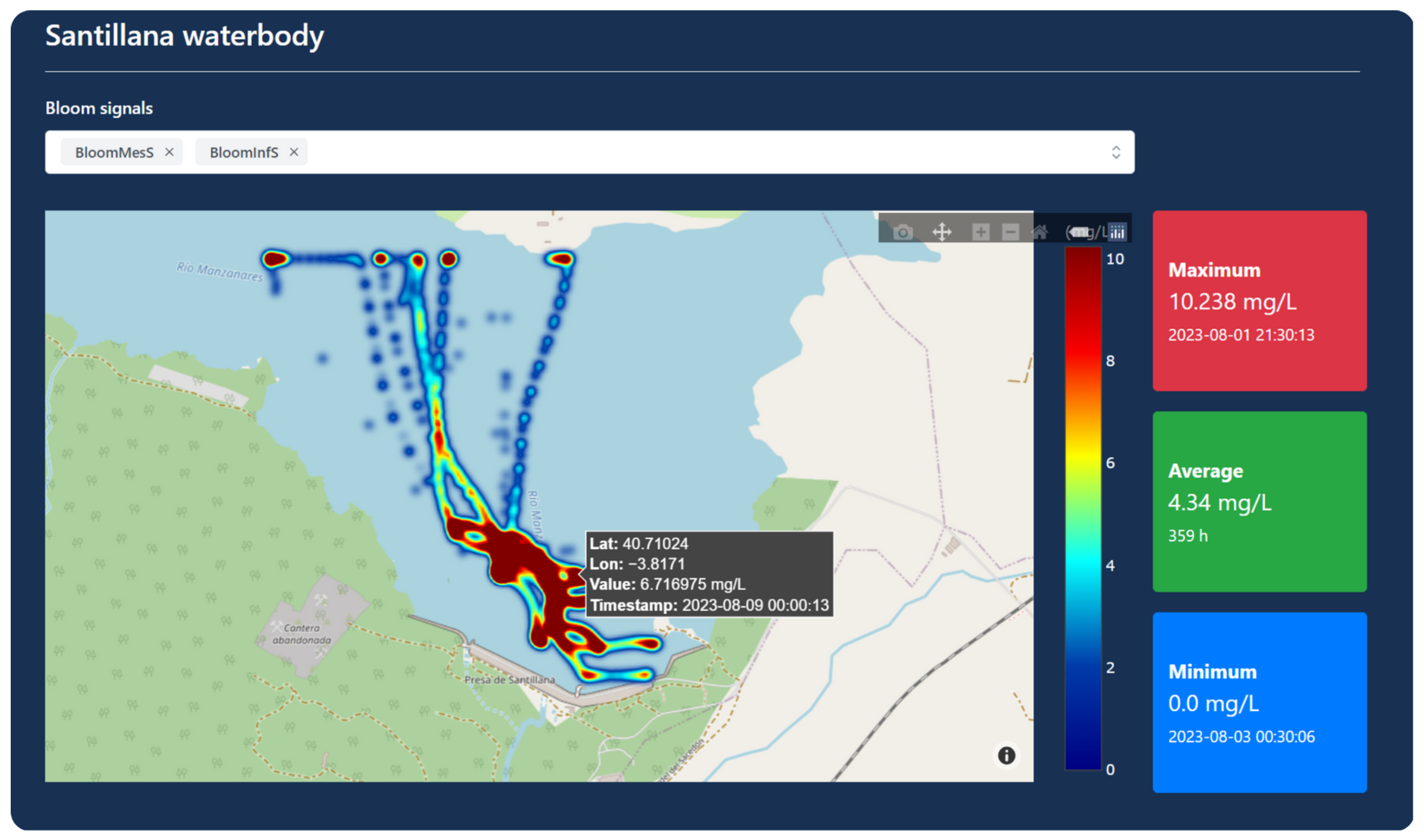Select the BloomMesS chip label
This screenshot has height=840, width=1424.
(114, 152)
